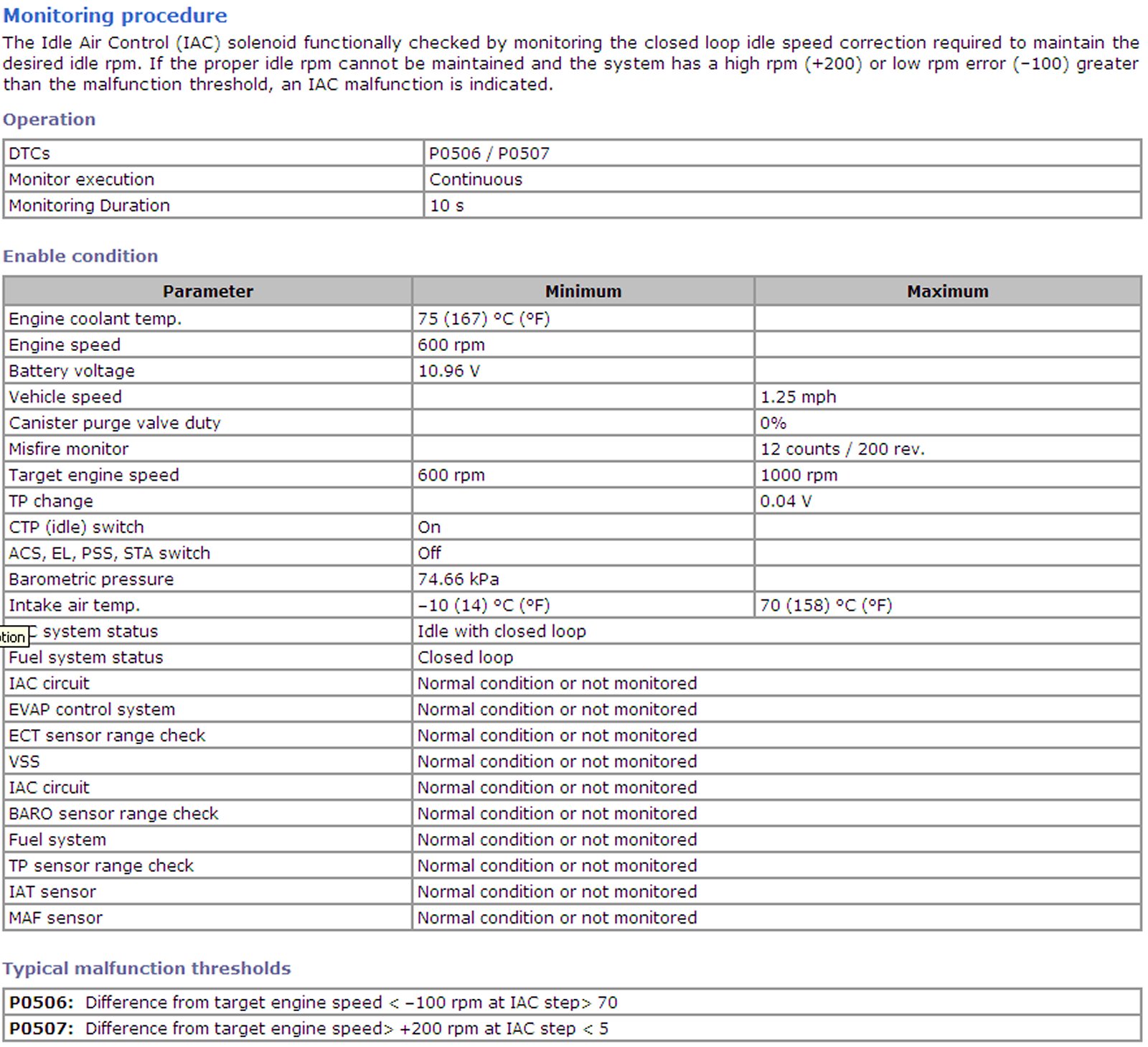Image resolution: width=1148 pixels, height=1047 pixels.
Task: Click the Typical malfunction thresholds heading
Action: click(x=146, y=968)
